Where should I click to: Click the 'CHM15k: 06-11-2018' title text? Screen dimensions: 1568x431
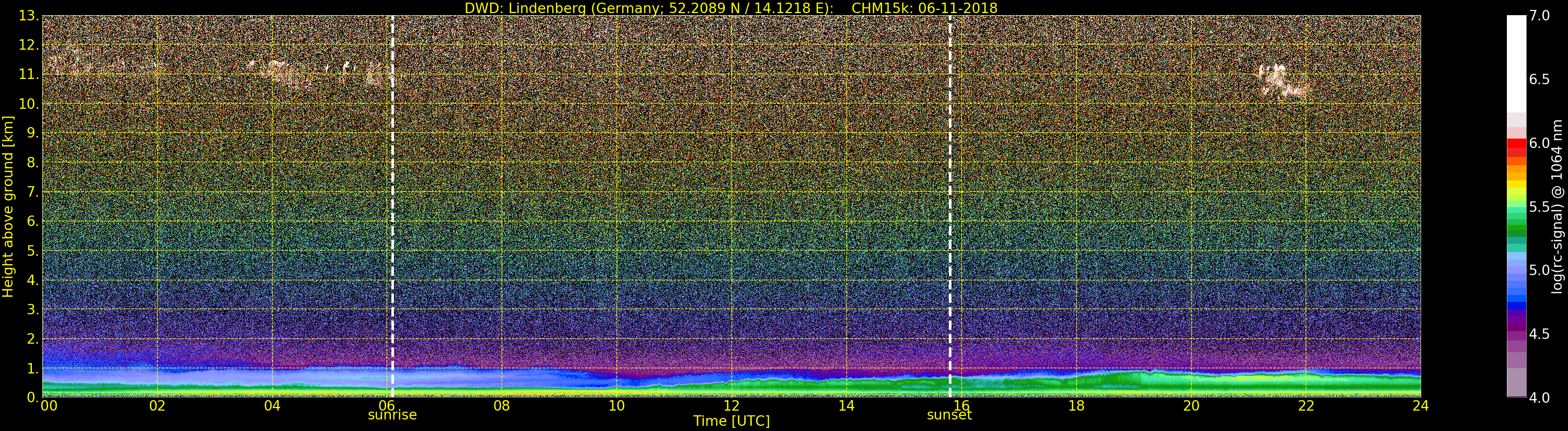924,8
